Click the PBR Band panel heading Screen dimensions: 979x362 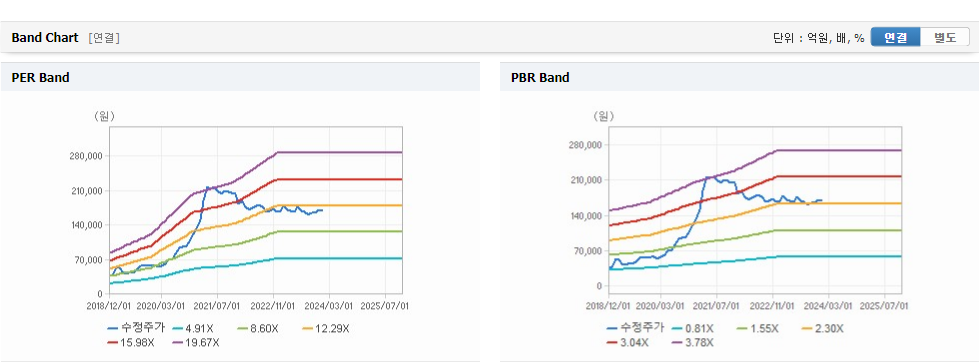tap(540, 77)
